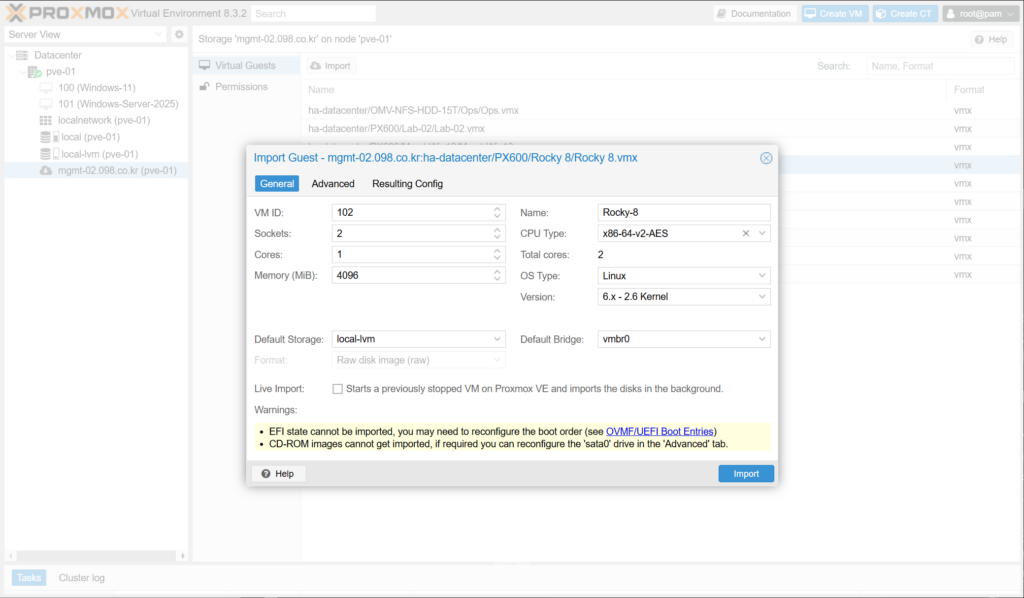The image size is (1024, 598).
Task: Expand the Default Bridge dropdown
Action: pyautogui.click(x=762, y=340)
